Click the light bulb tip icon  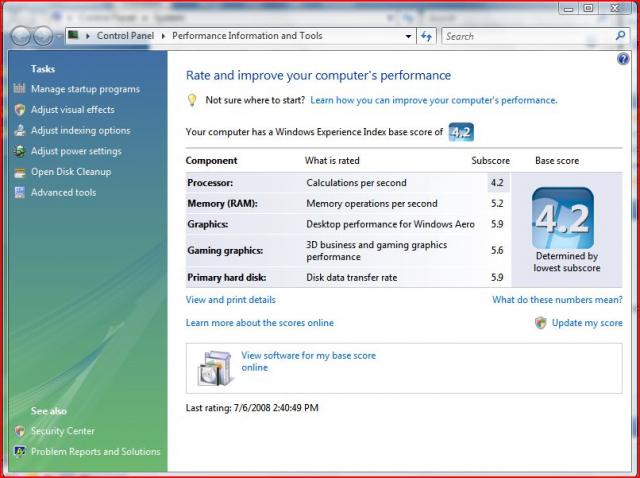pyautogui.click(x=192, y=100)
